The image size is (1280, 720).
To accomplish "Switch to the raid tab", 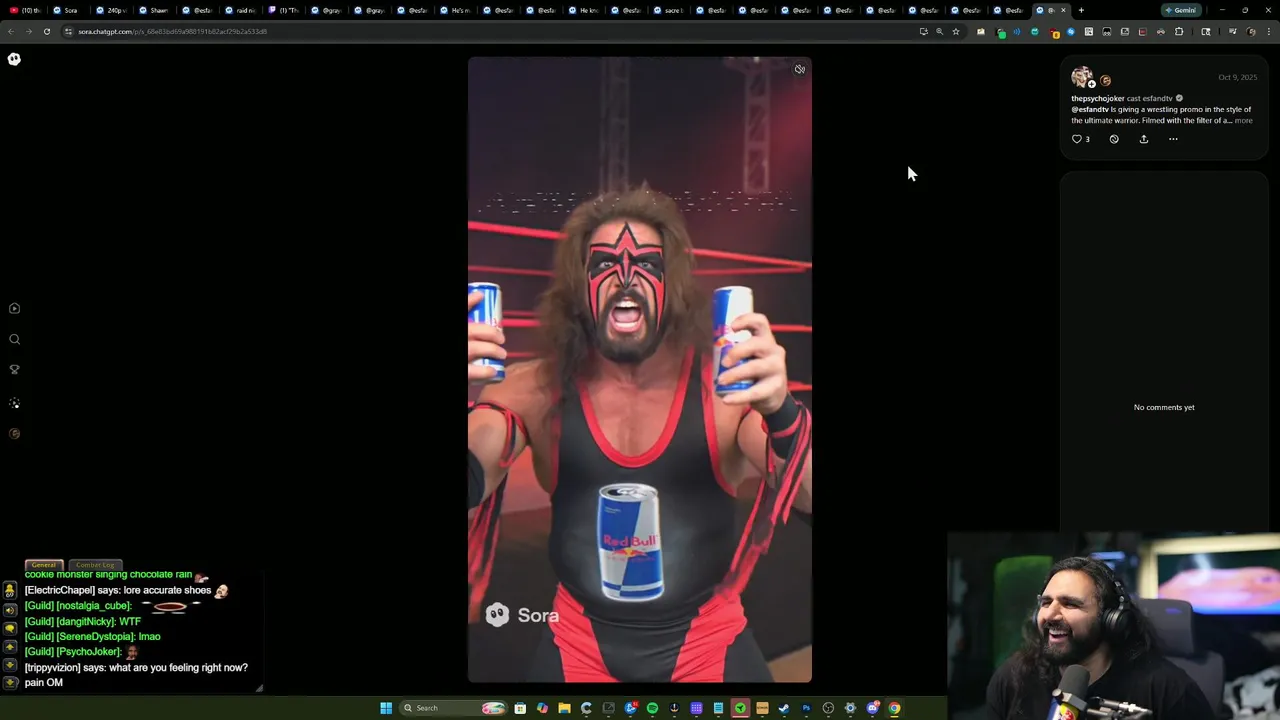I will pyautogui.click(x=240, y=10).
